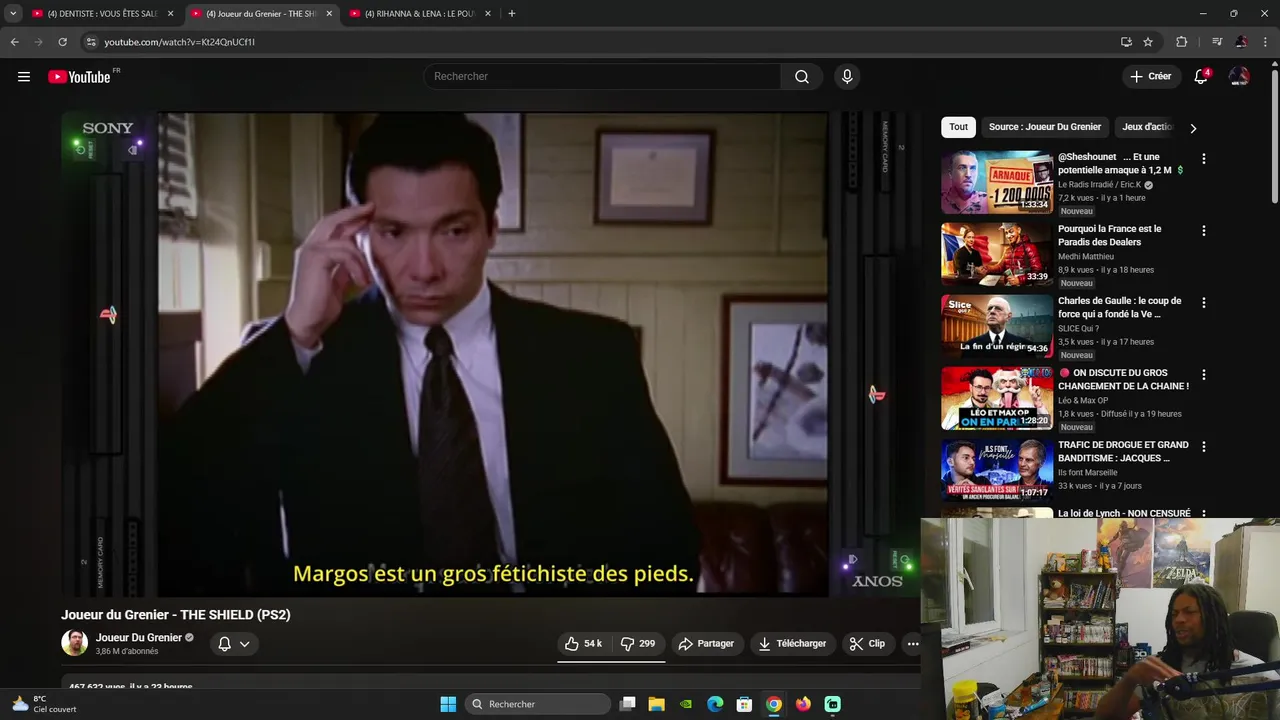The image size is (1280, 720).
Task: Open Microsoft Edge from the taskbar
Action: click(x=715, y=704)
